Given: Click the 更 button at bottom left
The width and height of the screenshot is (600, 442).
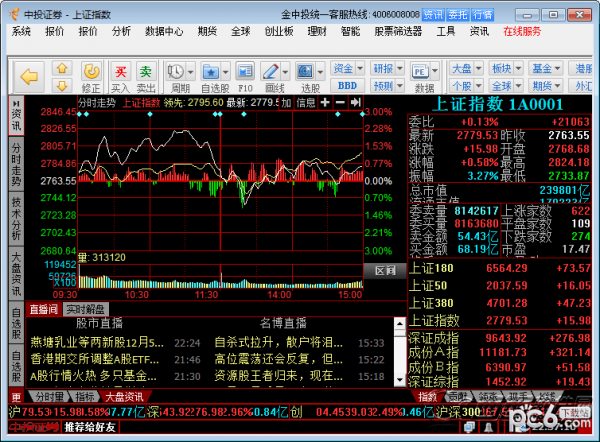Looking at the screenshot, I should point(16,397).
